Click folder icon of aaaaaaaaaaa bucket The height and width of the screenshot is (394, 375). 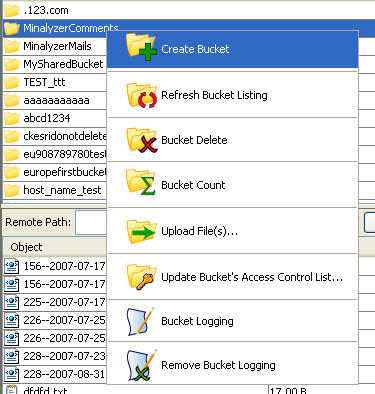click(12, 100)
